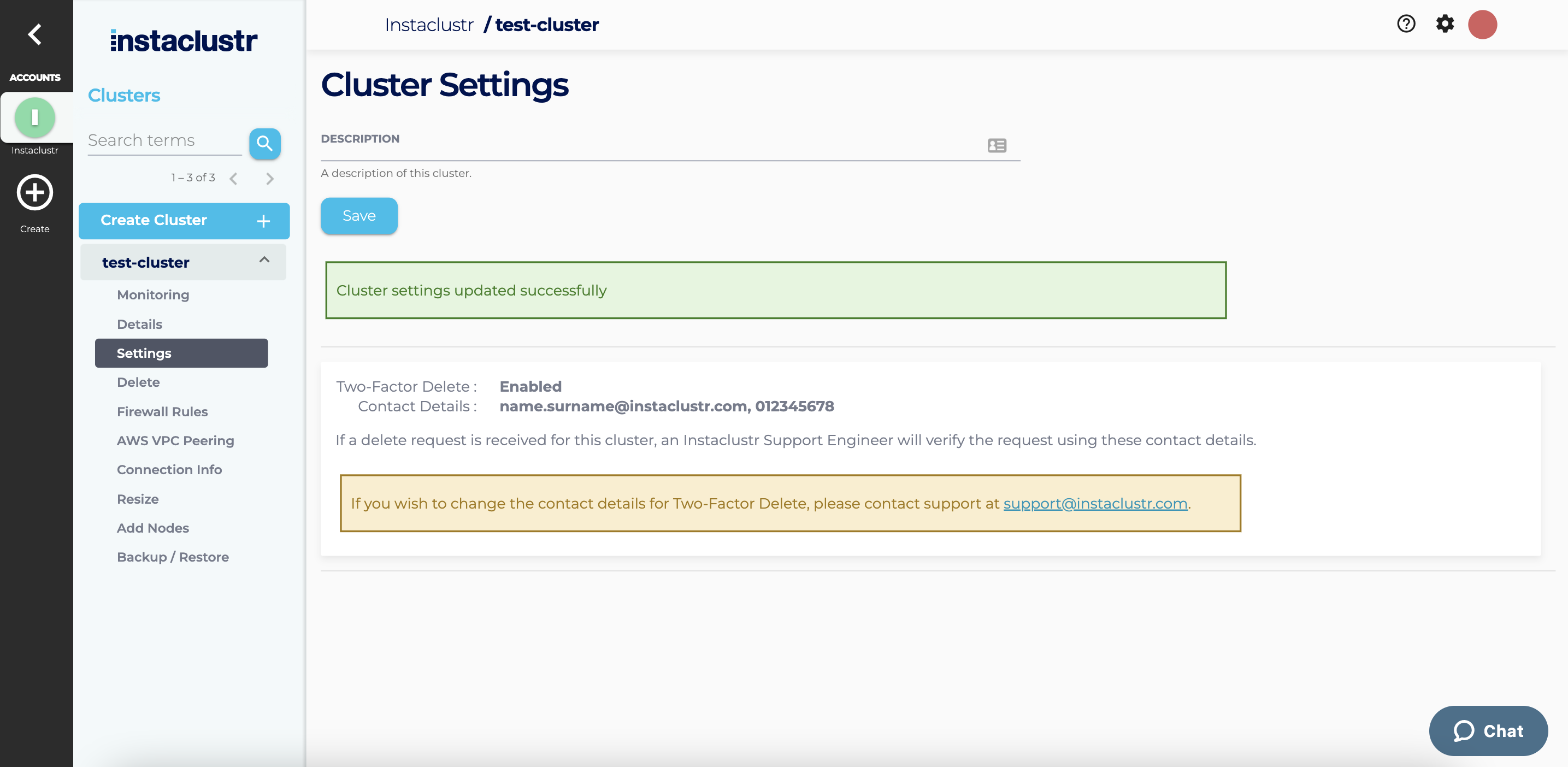Go to next page of clusters
The width and height of the screenshot is (1568, 767).
point(270,178)
